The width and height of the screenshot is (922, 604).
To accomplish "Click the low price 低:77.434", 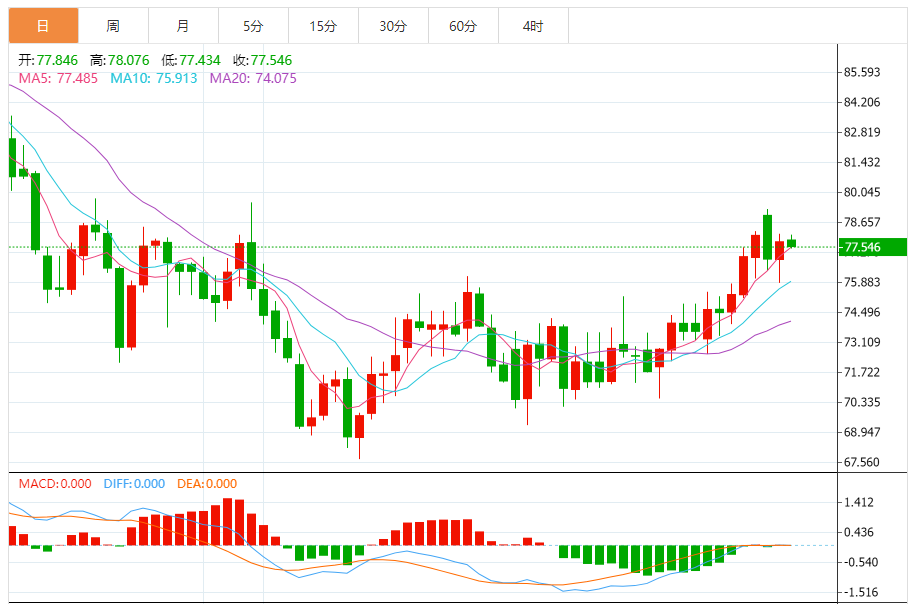I will pyautogui.click(x=191, y=60).
